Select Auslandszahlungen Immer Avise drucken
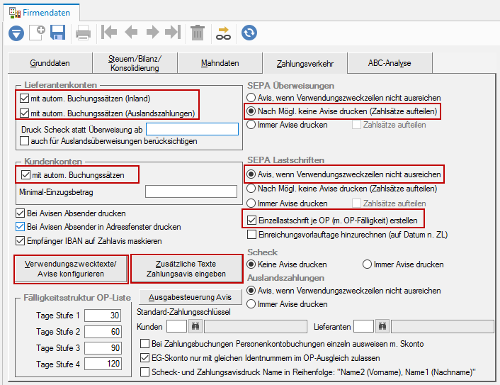This screenshot has width=500, height=385. pyautogui.click(x=251, y=304)
